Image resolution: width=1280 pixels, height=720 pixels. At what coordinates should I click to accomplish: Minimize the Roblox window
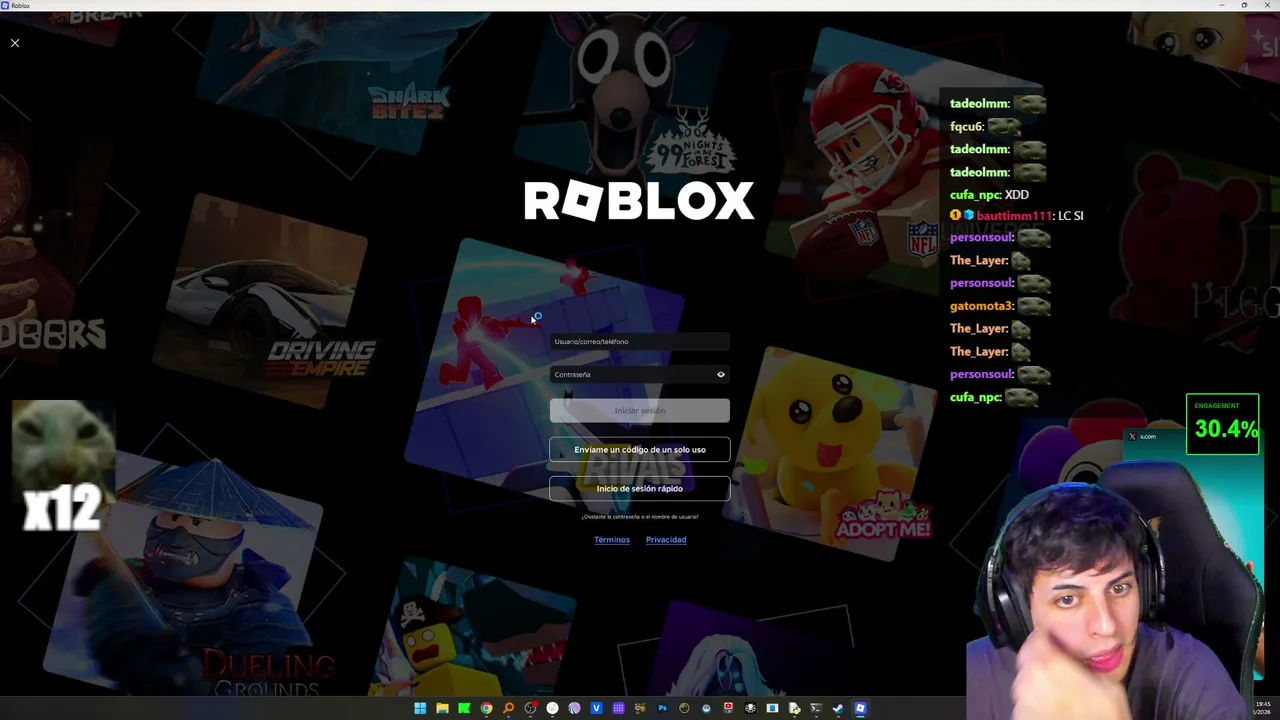[1222, 5]
